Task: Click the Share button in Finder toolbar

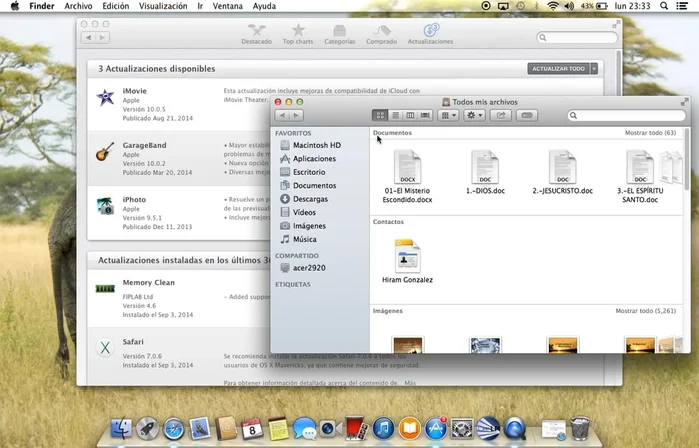Action: click(500, 115)
